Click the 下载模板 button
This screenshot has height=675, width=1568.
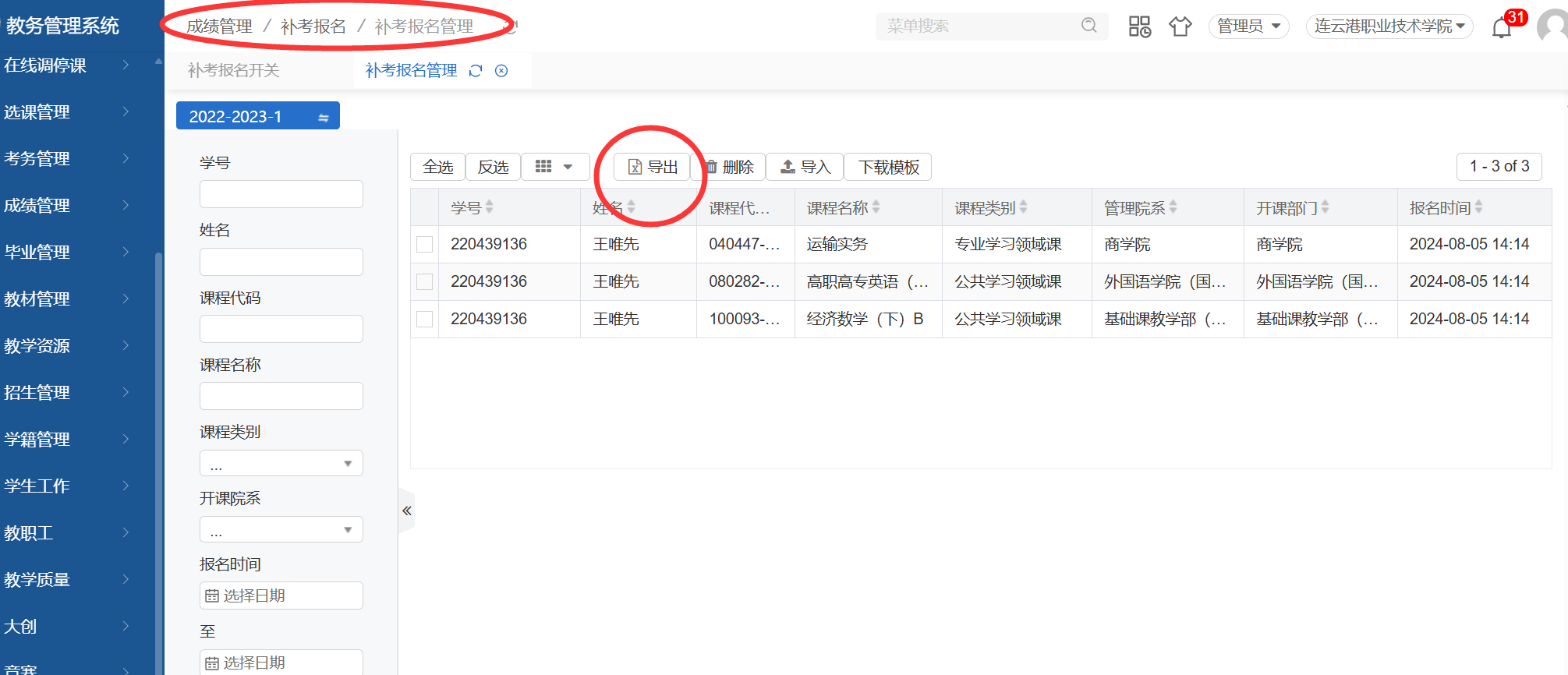tap(888, 167)
